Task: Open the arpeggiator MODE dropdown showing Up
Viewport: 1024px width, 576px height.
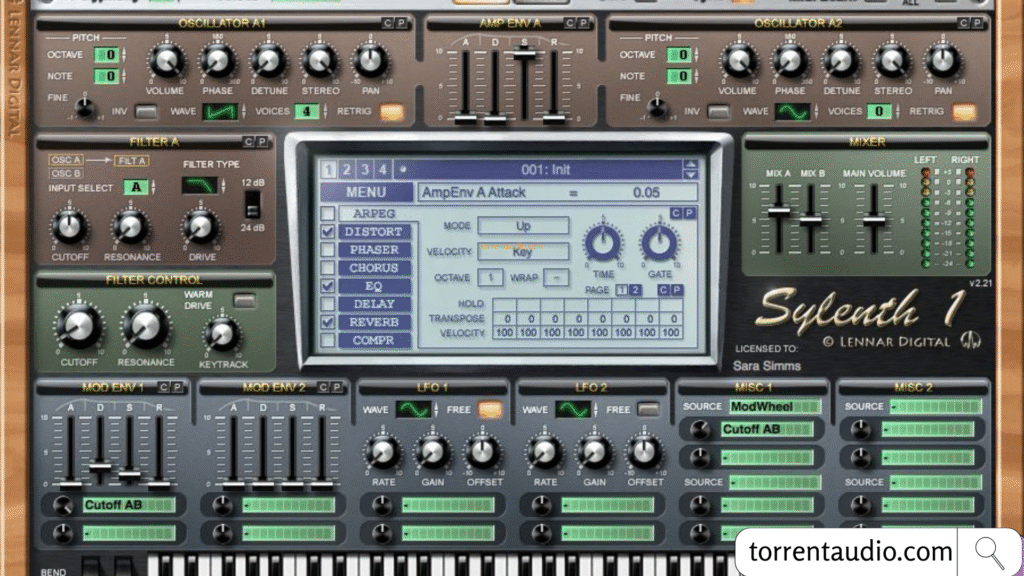Action: [x=522, y=226]
